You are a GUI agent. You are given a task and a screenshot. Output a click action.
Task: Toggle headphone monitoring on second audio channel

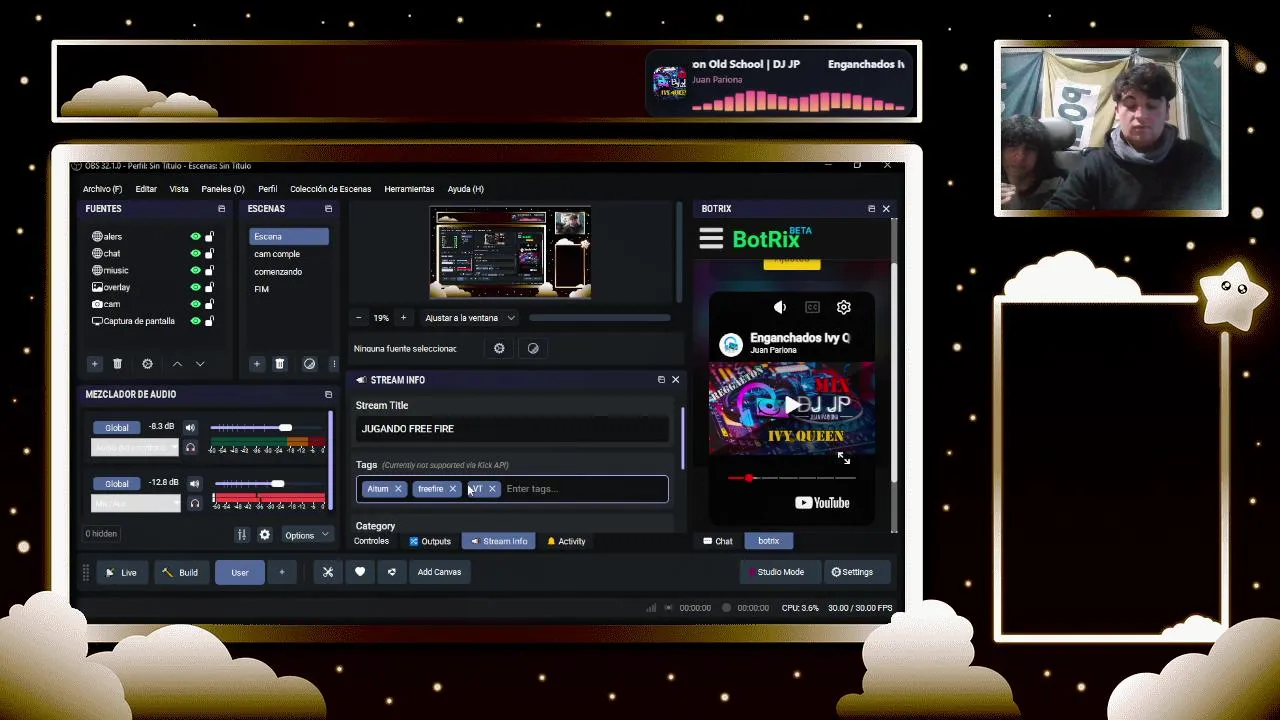[x=195, y=503]
